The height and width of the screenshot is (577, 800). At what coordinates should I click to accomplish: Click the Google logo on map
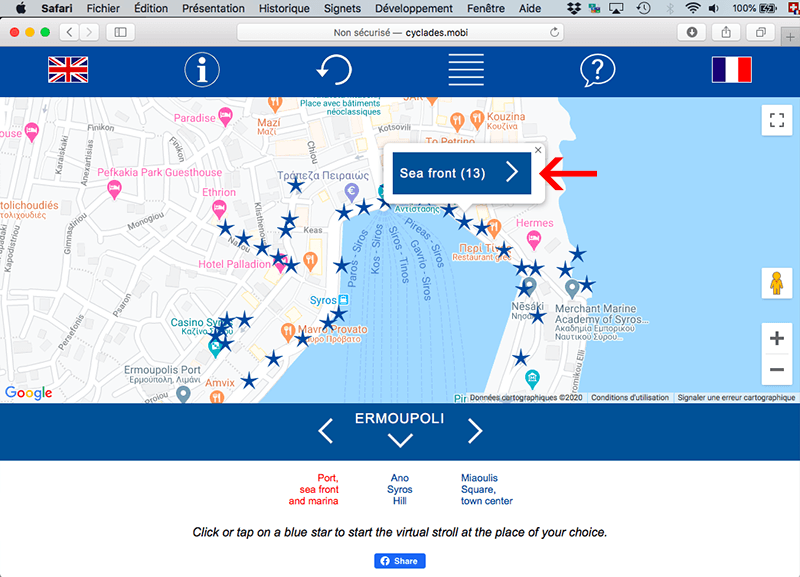pyautogui.click(x=29, y=393)
